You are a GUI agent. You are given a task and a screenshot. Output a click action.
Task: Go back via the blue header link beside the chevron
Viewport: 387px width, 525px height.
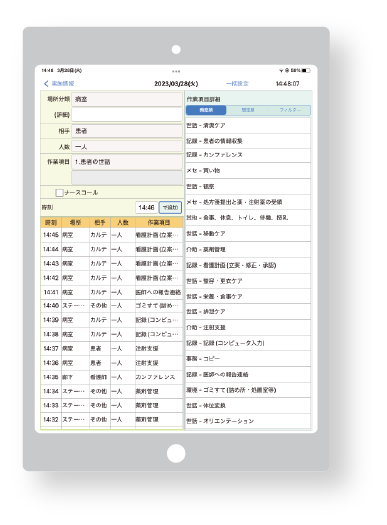(63, 84)
